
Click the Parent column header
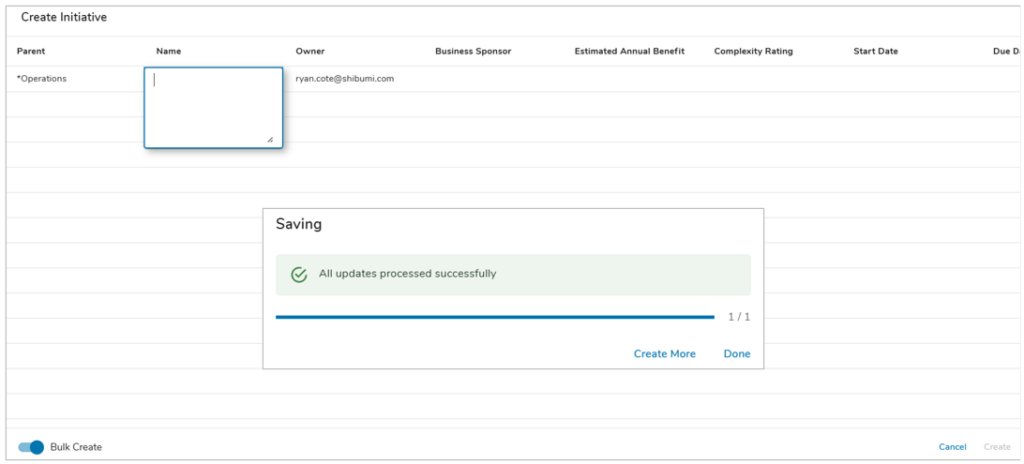[x=31, y=51]
